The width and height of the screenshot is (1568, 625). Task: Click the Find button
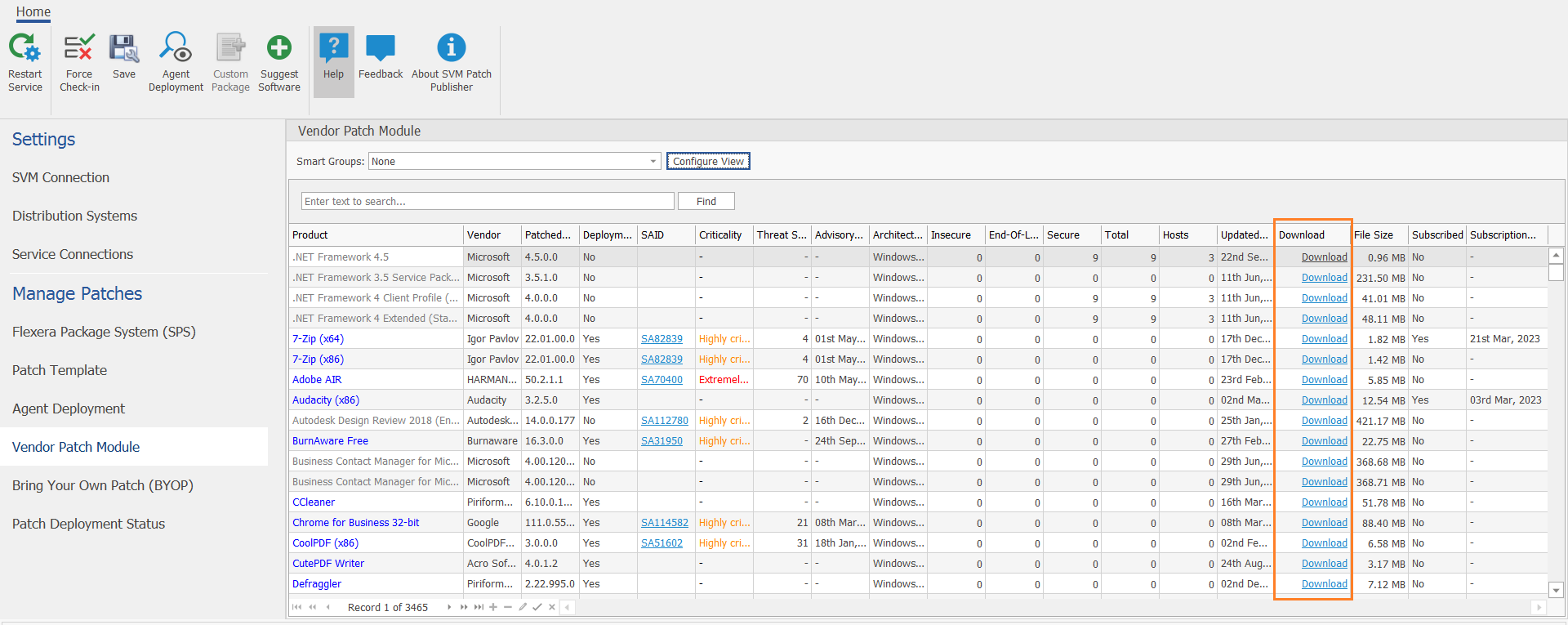pyautogui.click(x=706, y=201)
